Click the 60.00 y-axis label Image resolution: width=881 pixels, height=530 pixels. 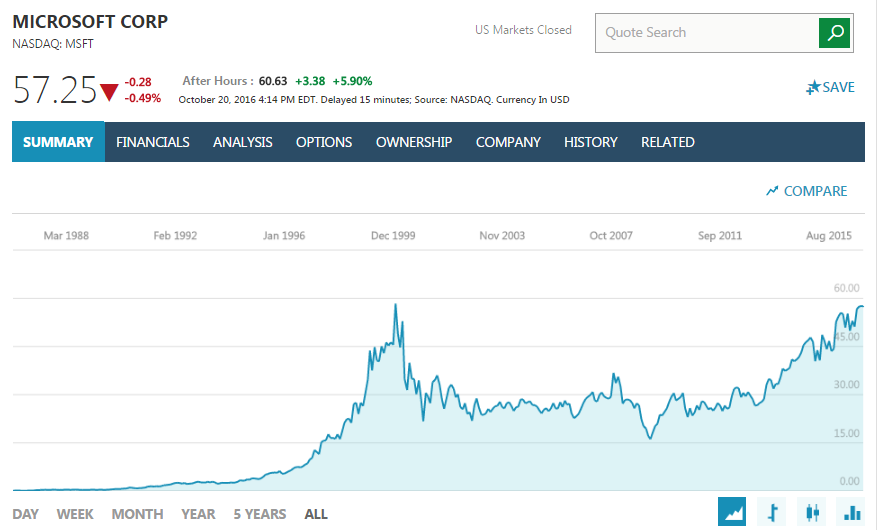point(846,288)
